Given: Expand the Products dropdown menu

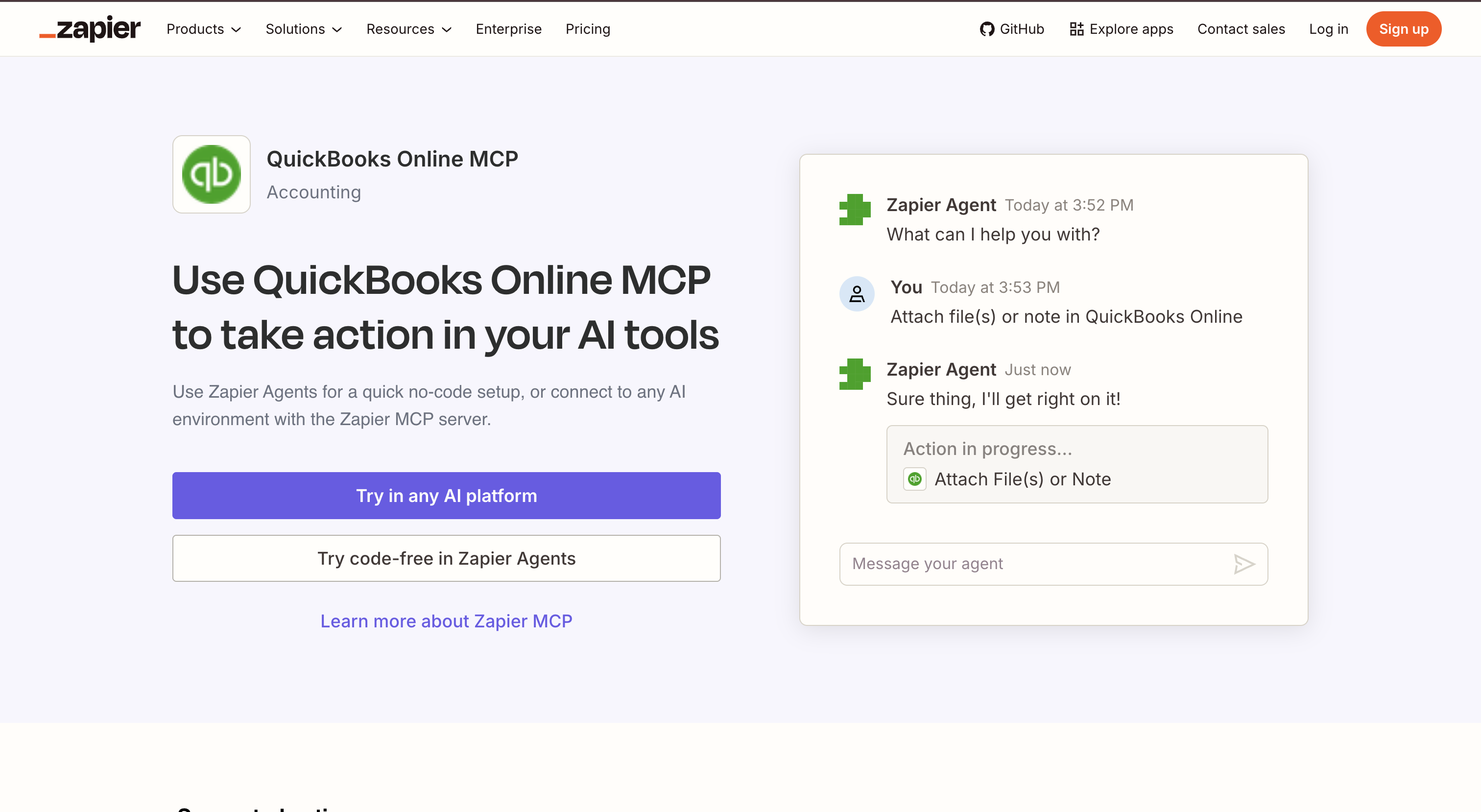Looking at the screenshot, I should (x=204, y=29).
